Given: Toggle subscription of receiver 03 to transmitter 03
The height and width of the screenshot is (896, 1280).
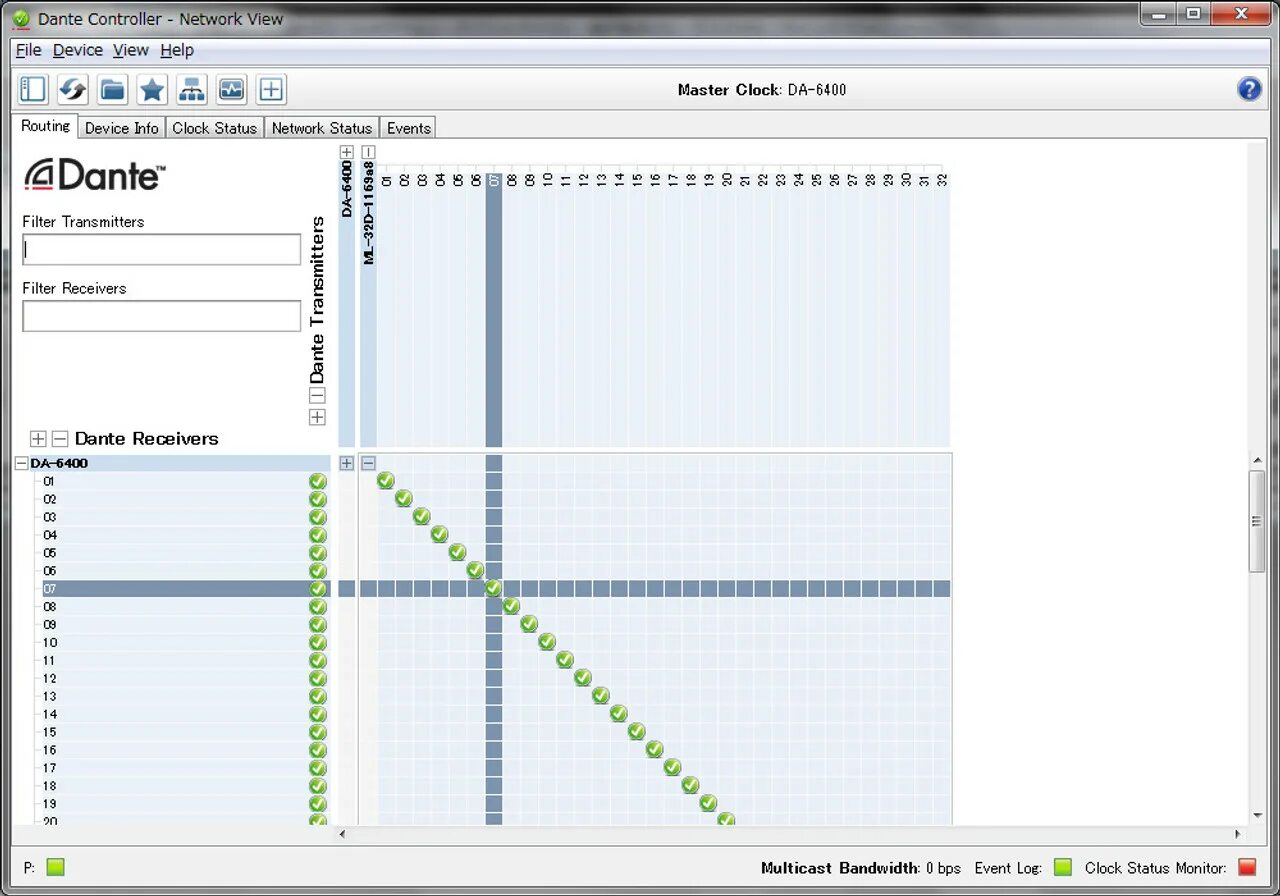Looking at the screenshot, I should point(422,517).
